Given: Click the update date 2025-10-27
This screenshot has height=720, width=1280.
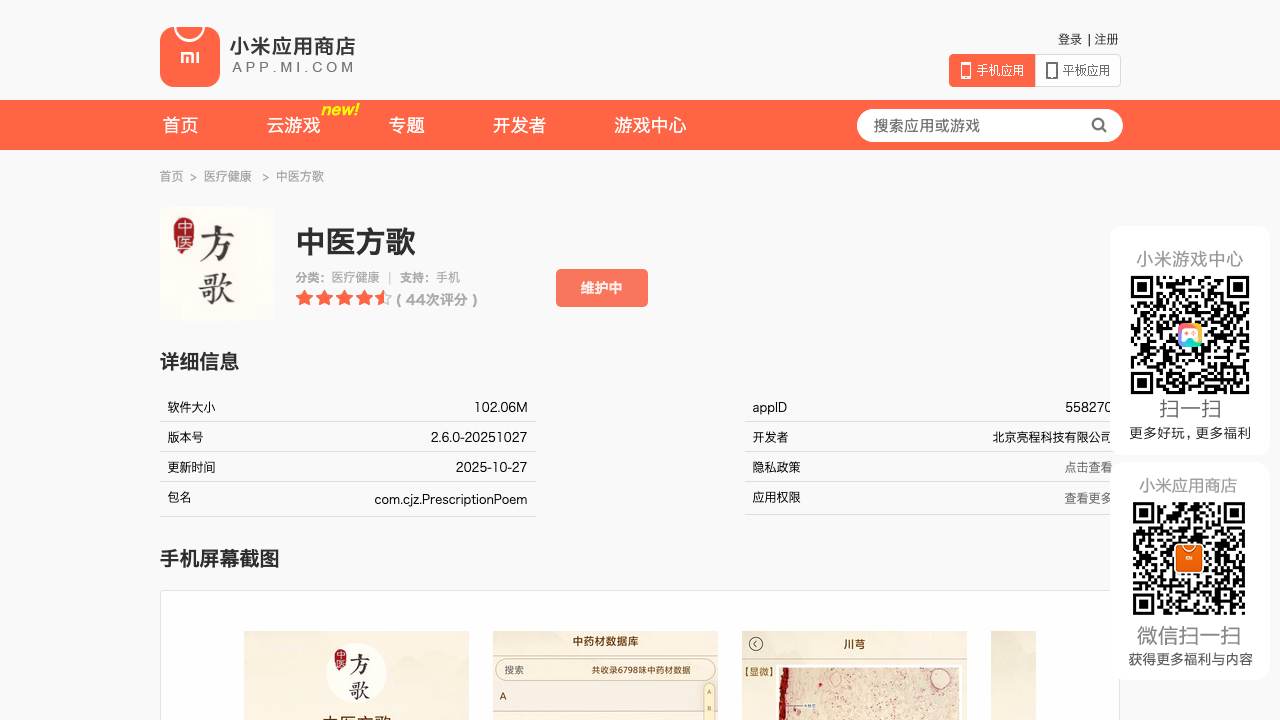Looking at the screenshot, I should (492, 467).
